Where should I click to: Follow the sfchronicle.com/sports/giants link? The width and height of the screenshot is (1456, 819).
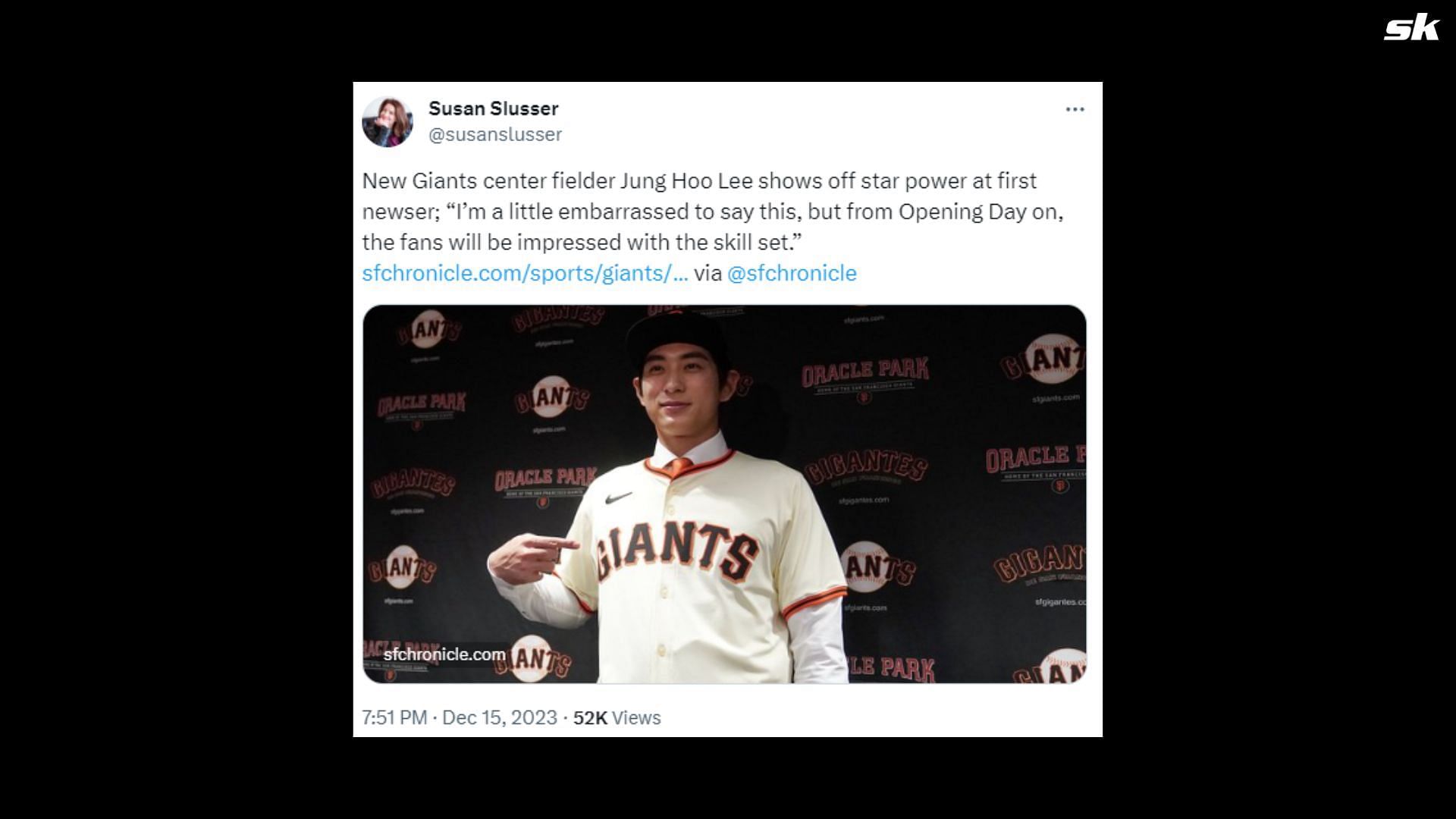[x=525, y=273]
